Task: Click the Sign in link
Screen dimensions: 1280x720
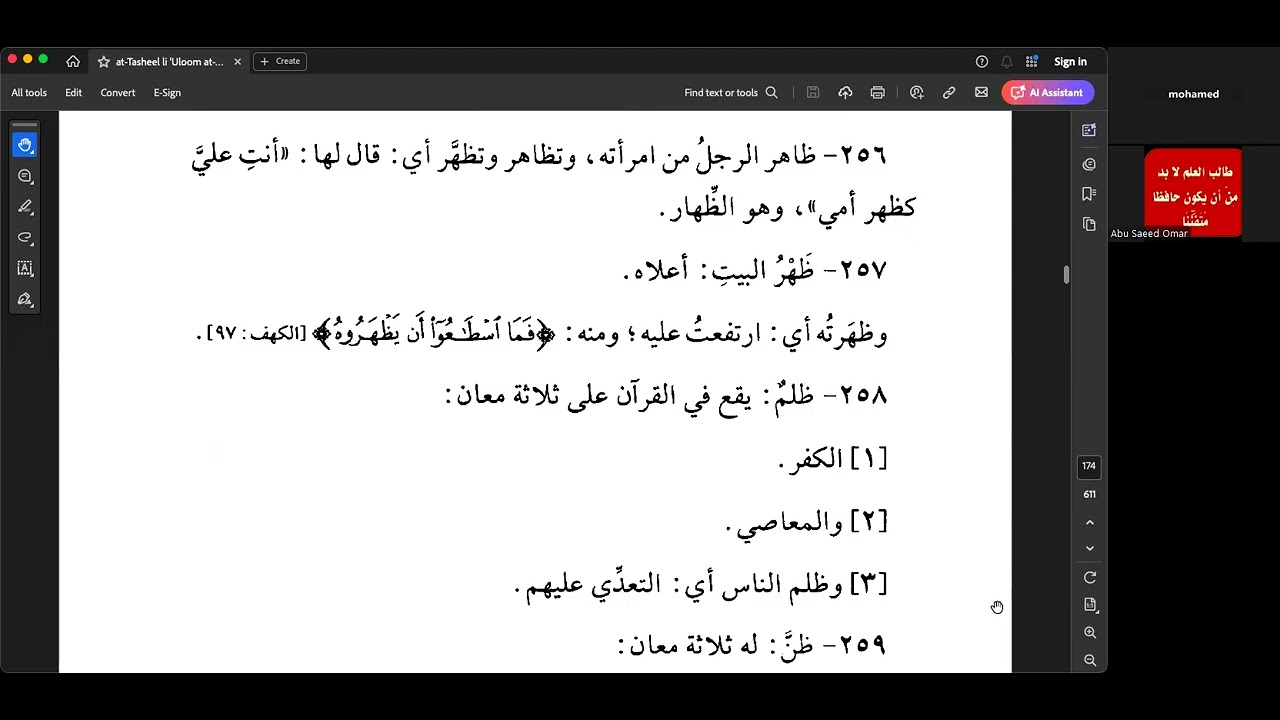Action: pyautogui.click(x=1070, y=62)
